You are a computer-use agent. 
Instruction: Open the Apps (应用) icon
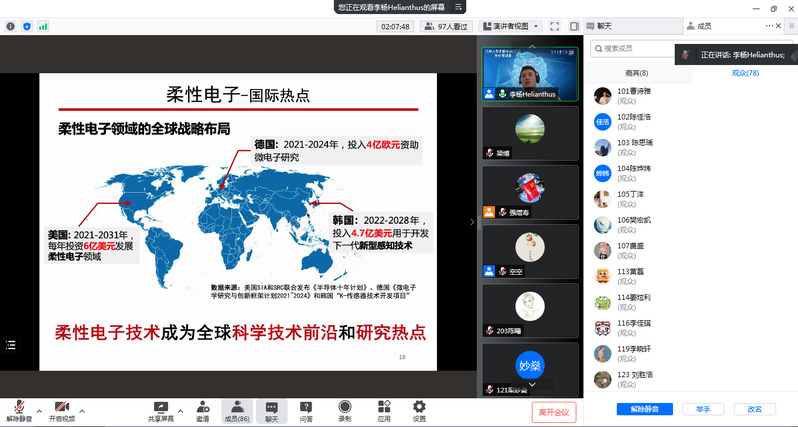[x=383, y=411]
